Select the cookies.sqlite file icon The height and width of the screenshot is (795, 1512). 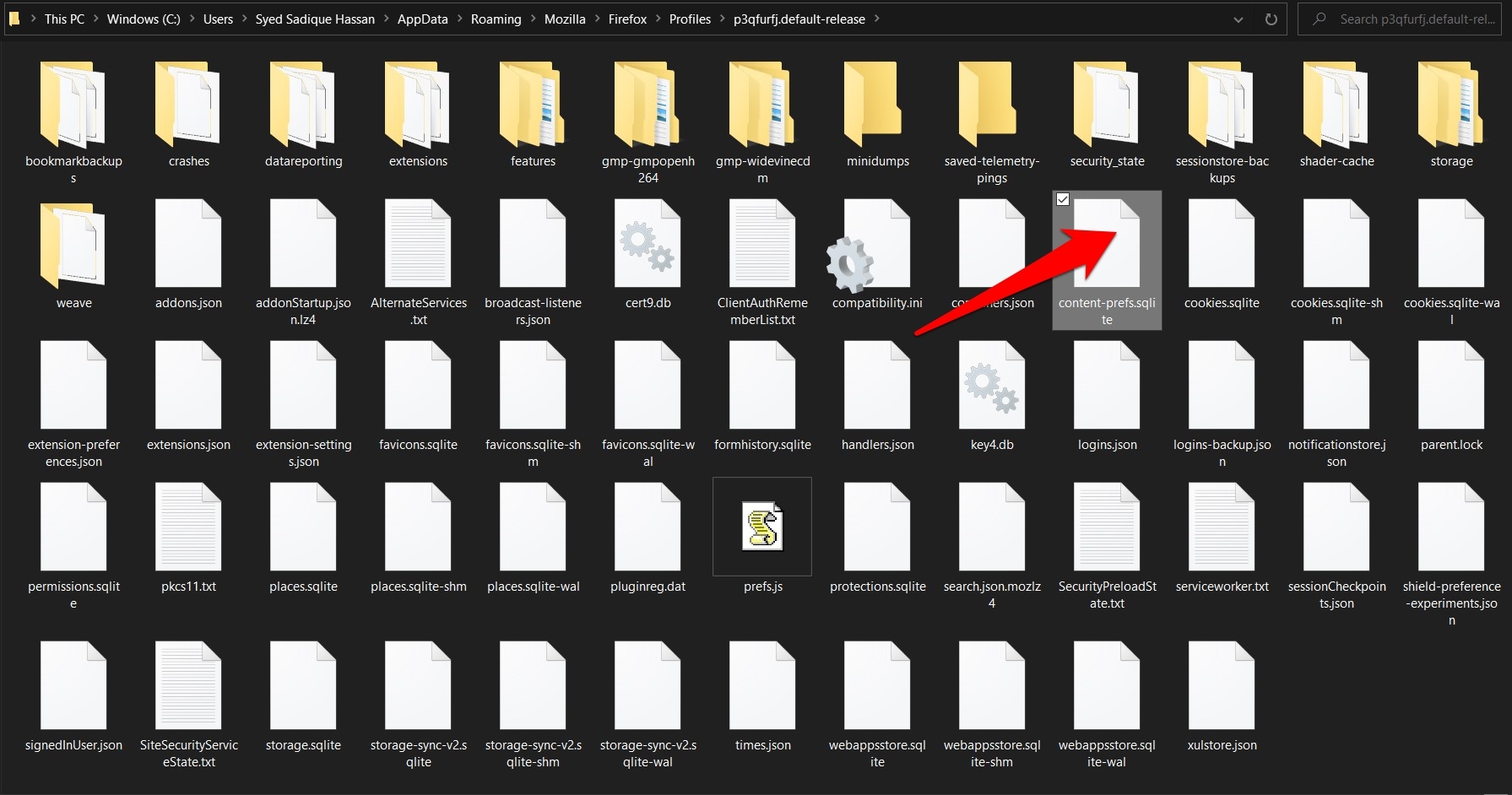[x=1222, y=243]
